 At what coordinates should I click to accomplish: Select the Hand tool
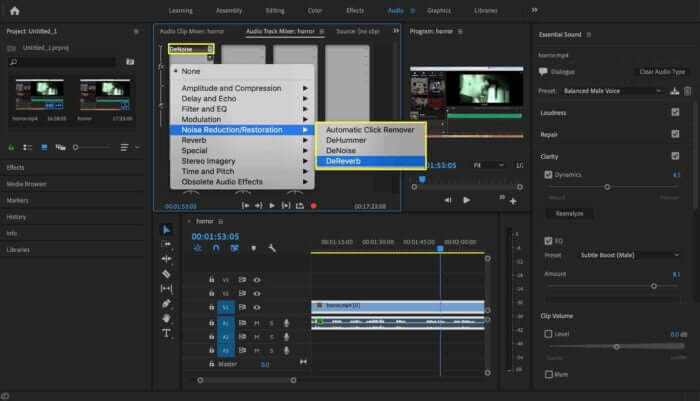166,318
